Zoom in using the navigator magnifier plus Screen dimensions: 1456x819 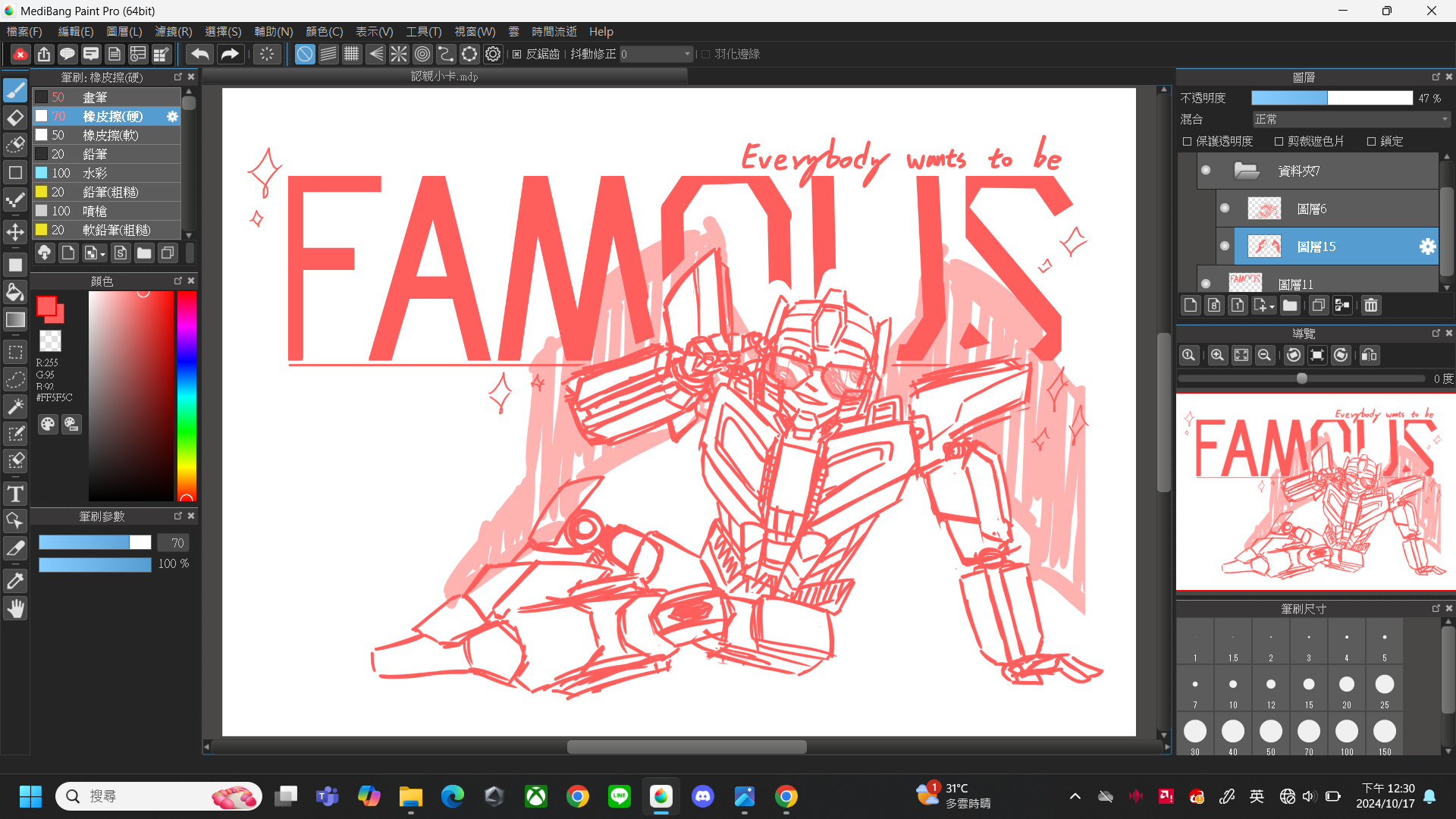1217,356
